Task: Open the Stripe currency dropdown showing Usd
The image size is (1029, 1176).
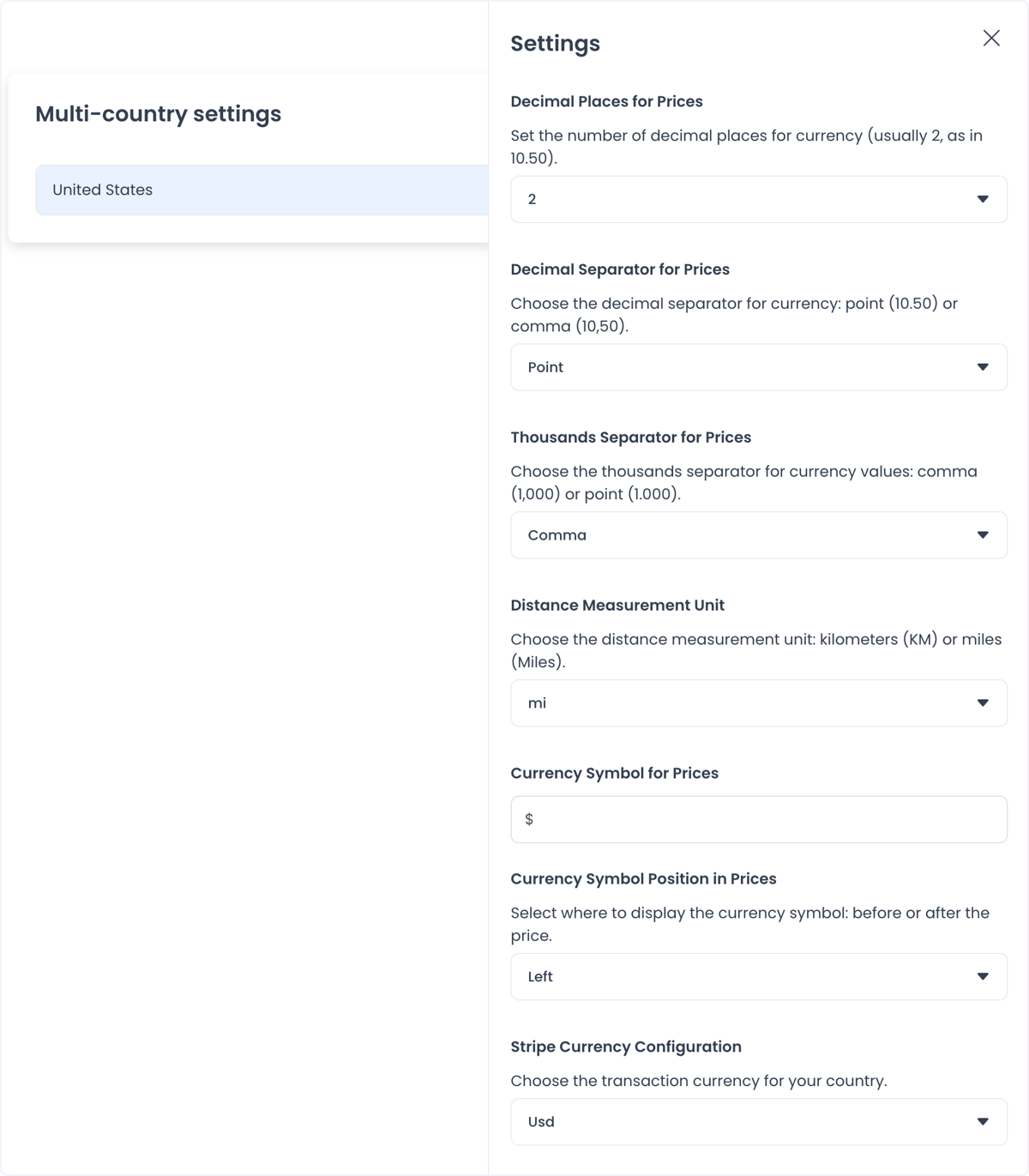Action: pyautogui.click(x=759, y=1122)
